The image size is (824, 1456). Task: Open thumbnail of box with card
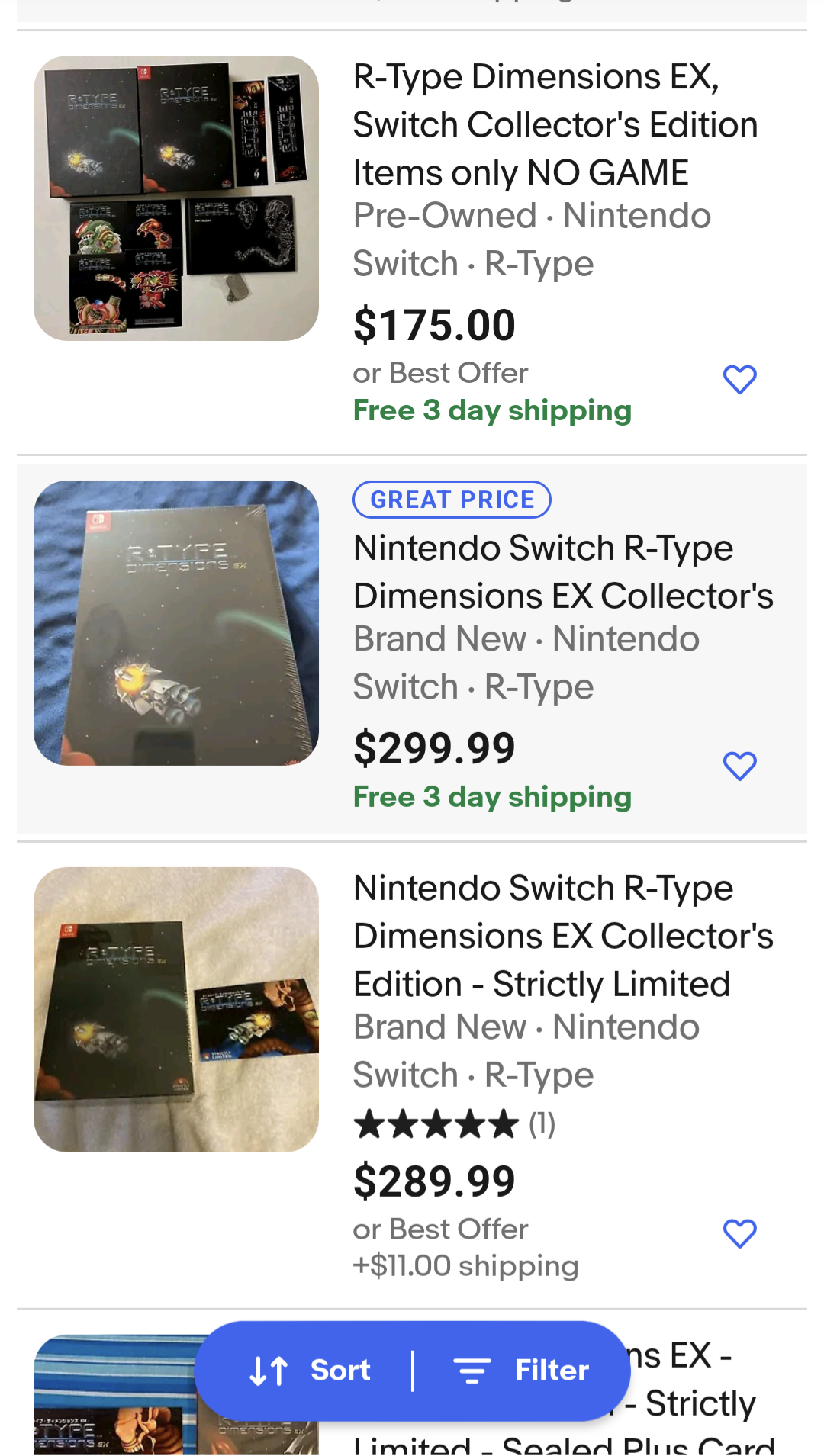(x=176, y=1009)
